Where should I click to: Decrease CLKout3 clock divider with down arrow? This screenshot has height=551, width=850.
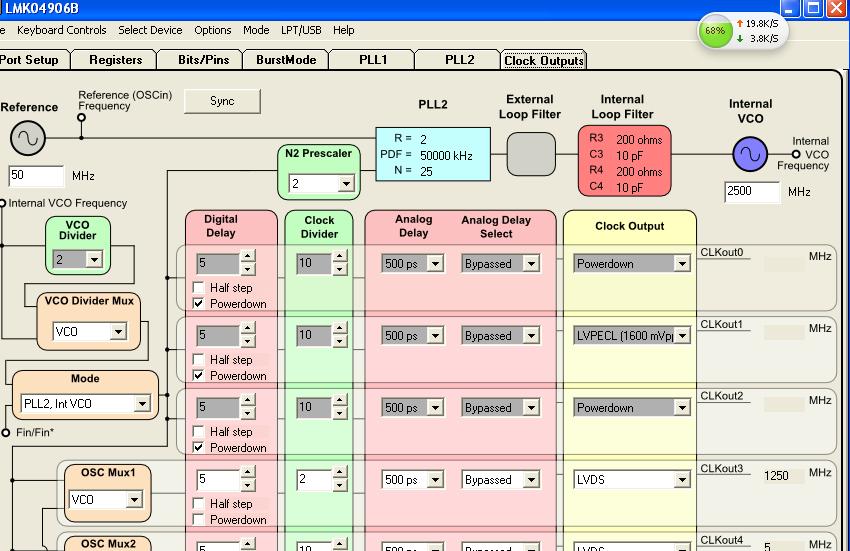(339, 485)
